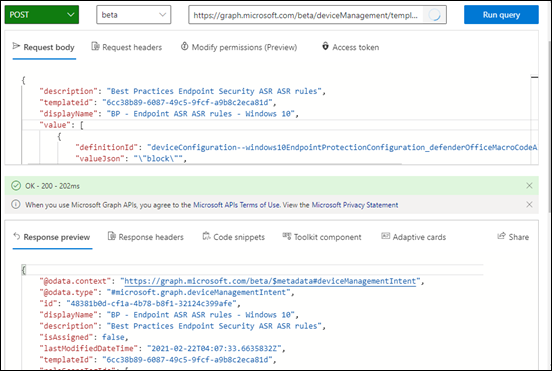Screen dimensions: 552x371
Task: Open the @odata.context metadata URL link
Action: click(x=270, y=281)
